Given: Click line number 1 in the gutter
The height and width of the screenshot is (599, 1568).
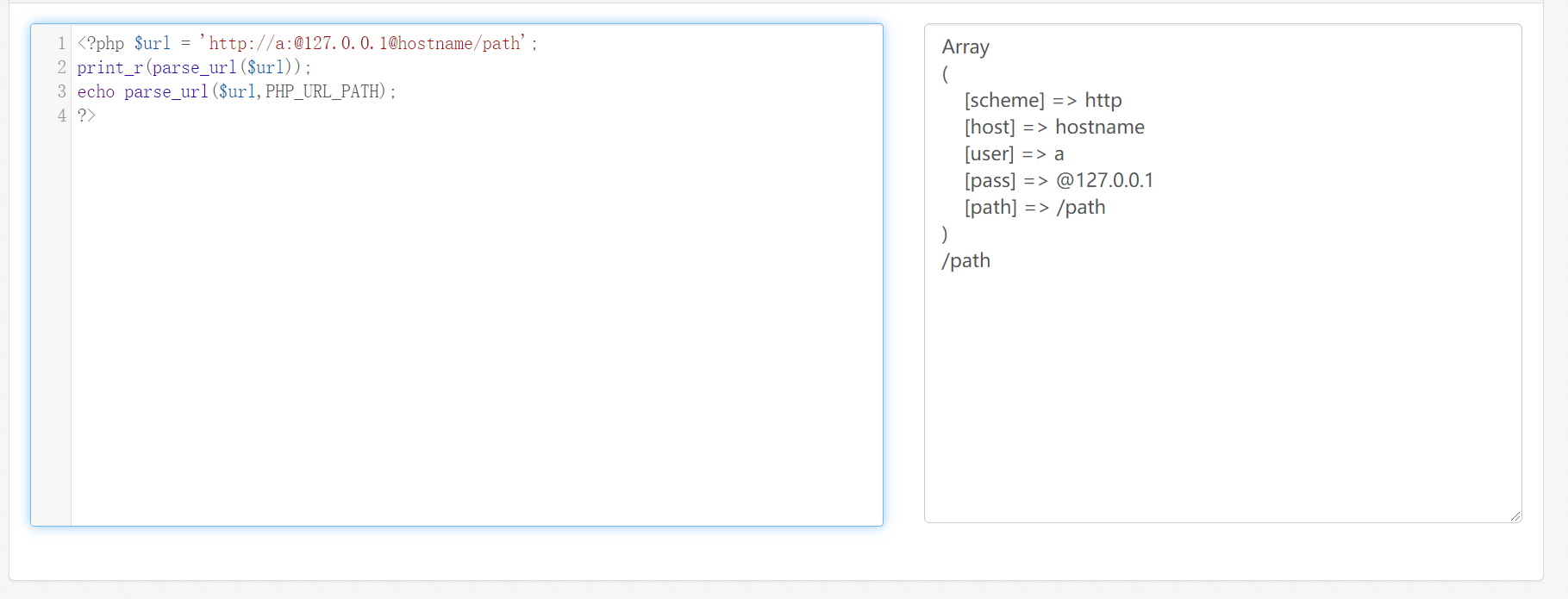Looking at the screenshot, I should point(61,43).
